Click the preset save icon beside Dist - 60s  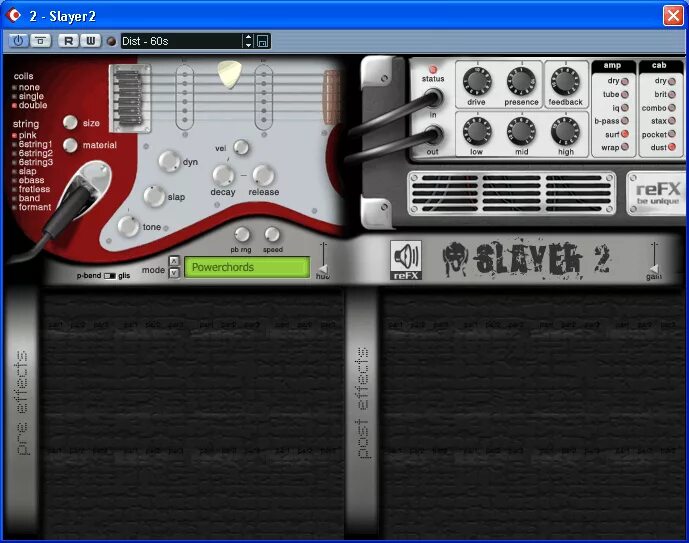[262, 41]
